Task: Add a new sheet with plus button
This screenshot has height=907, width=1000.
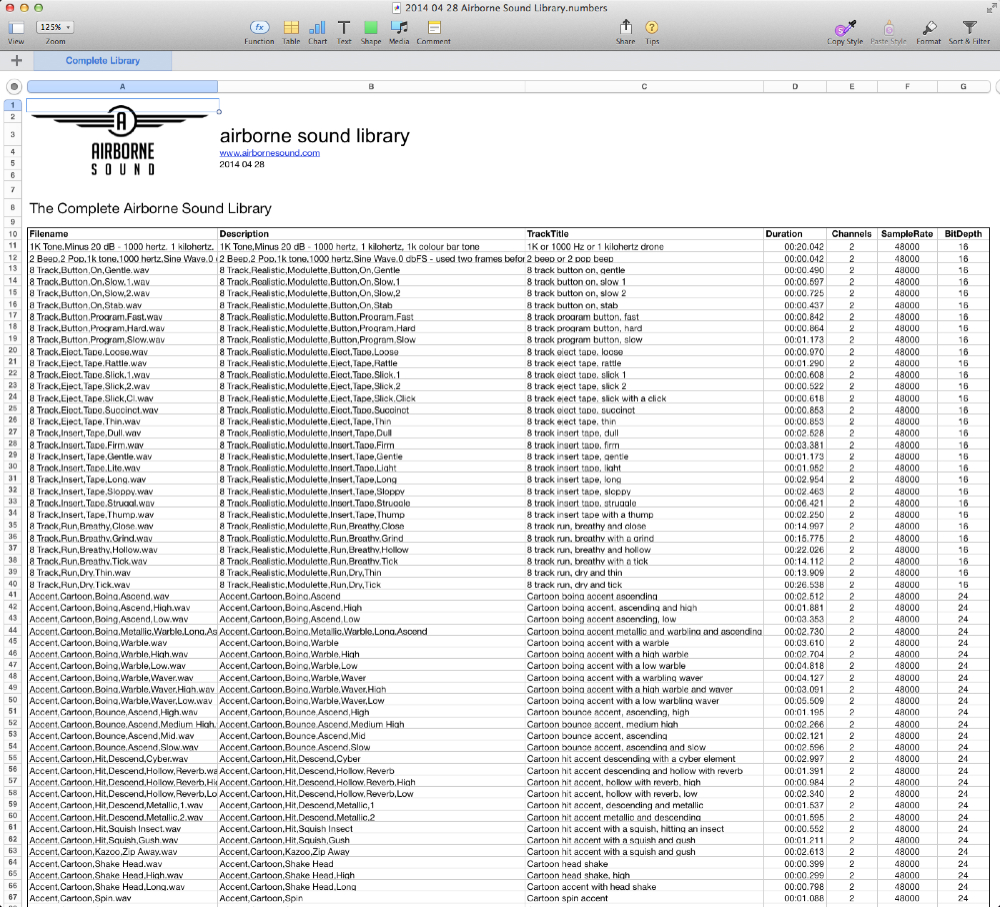Action: pyautogui.click(x=17, y=61)
